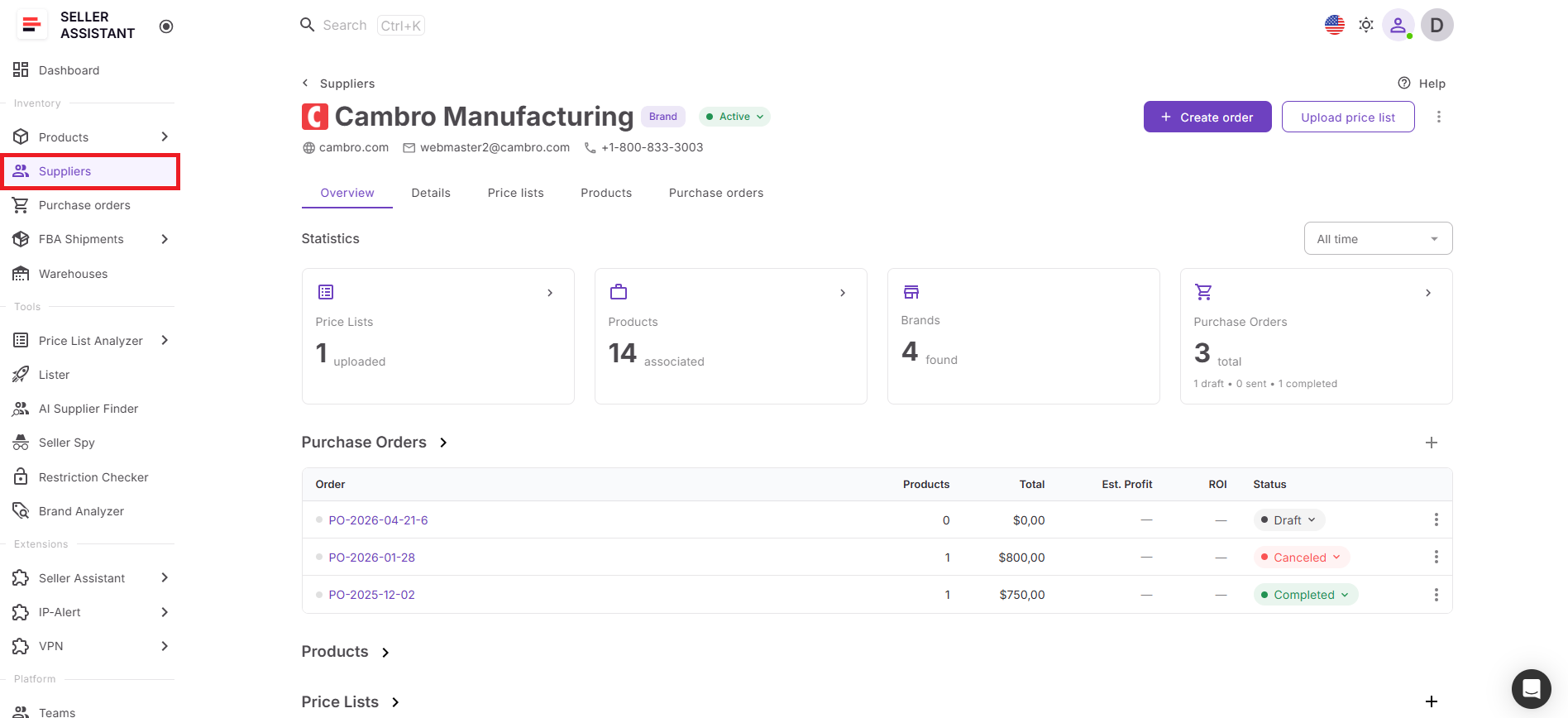Viewport: 1568px width, 718px height.
Task: Open the D profile avatar
Action: pyautogui.click(x=1437, y=25)
